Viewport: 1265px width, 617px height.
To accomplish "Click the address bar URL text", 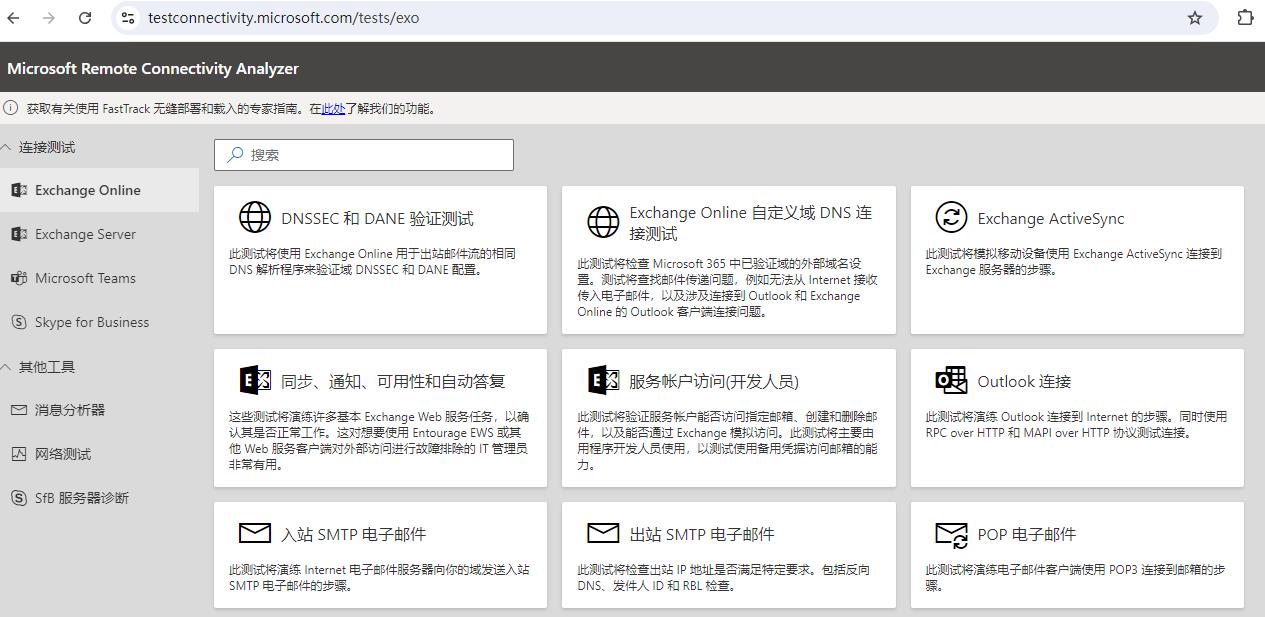I will (x=284, y=18).
